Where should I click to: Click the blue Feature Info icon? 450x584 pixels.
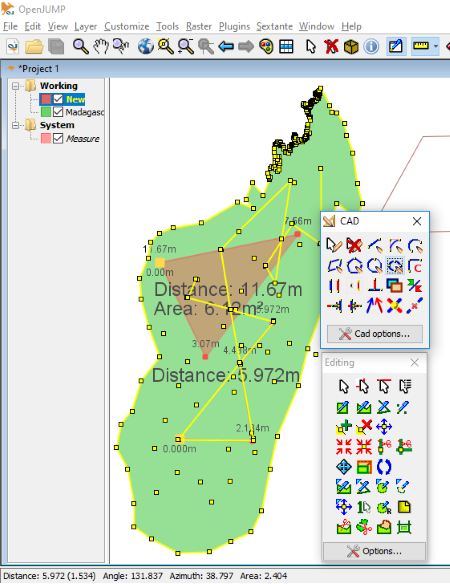[x=371, y=47]
